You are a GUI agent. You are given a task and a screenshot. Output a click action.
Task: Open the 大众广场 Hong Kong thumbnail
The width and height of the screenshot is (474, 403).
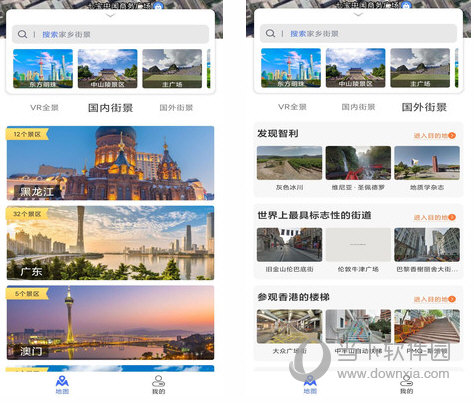pos(289,326)
